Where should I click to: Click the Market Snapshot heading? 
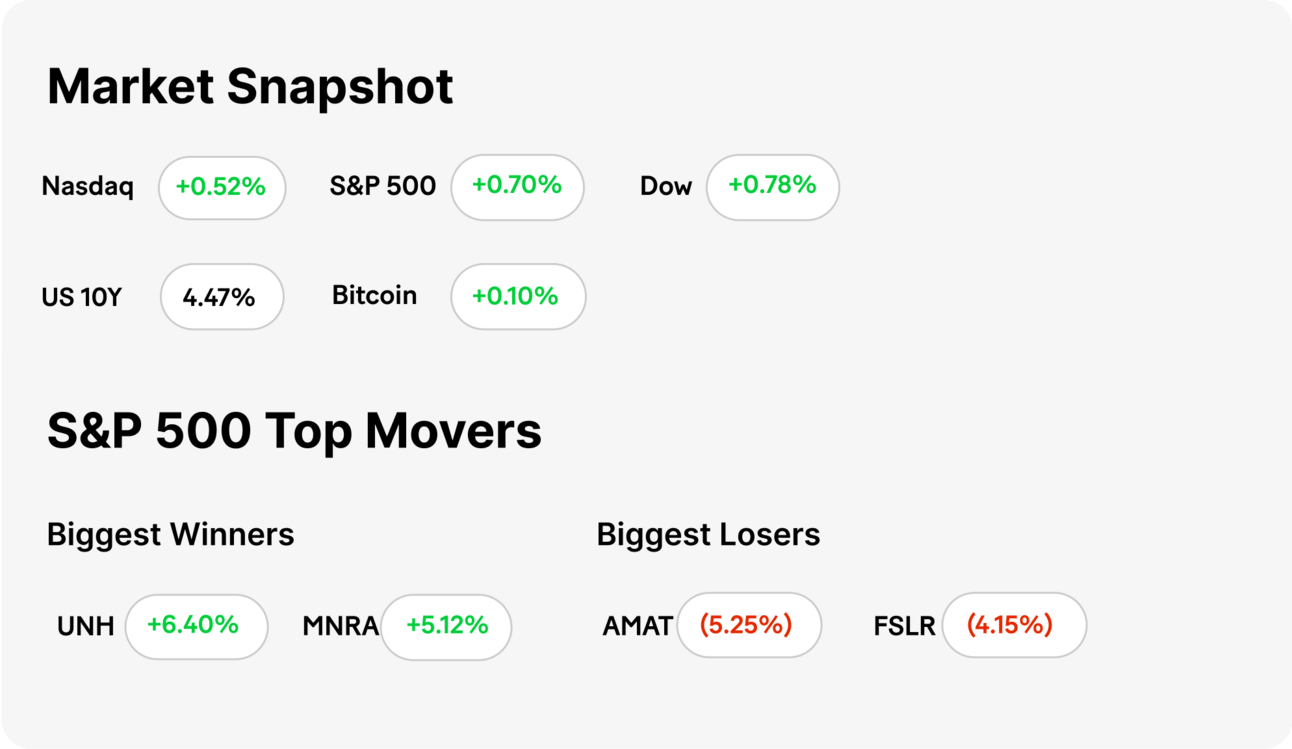pos(250,87)
